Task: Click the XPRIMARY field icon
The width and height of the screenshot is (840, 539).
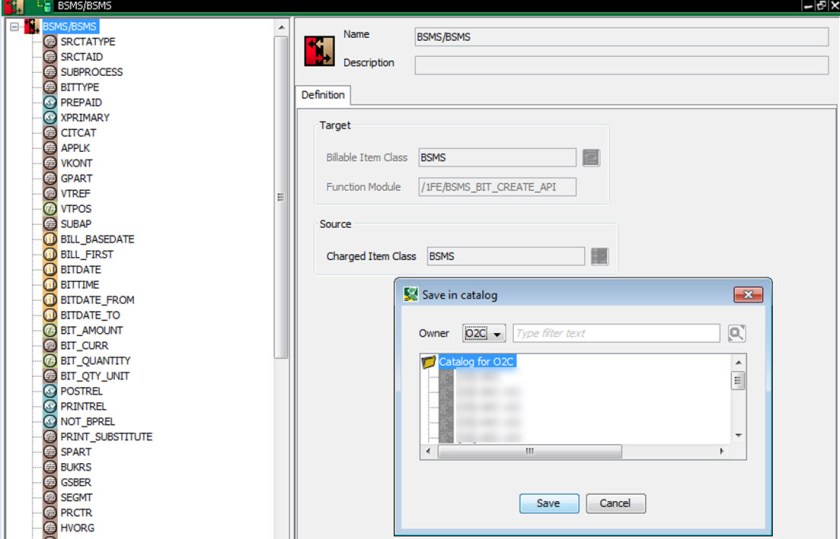Action: (50, 117)
